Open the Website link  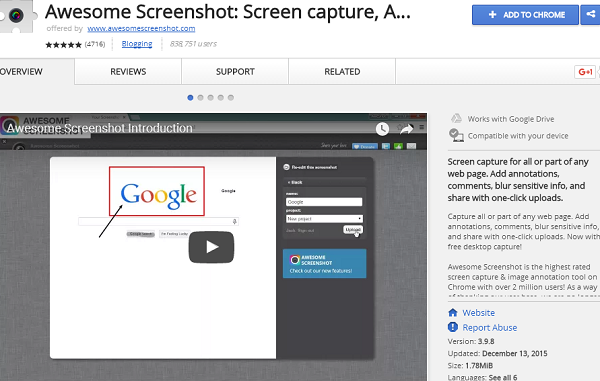(478, 313)
